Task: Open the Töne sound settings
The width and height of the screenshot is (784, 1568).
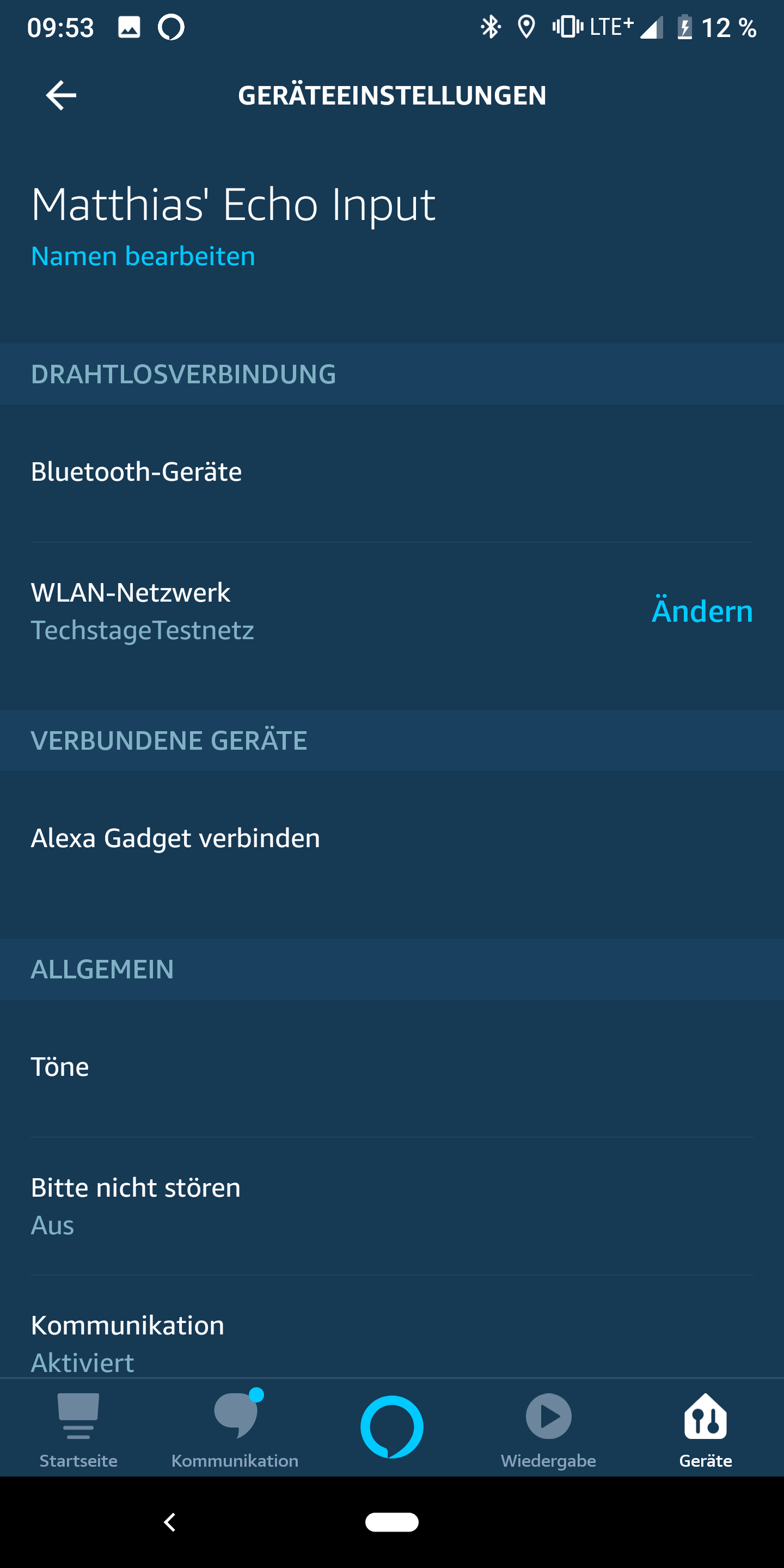Action: (60, 1067)
